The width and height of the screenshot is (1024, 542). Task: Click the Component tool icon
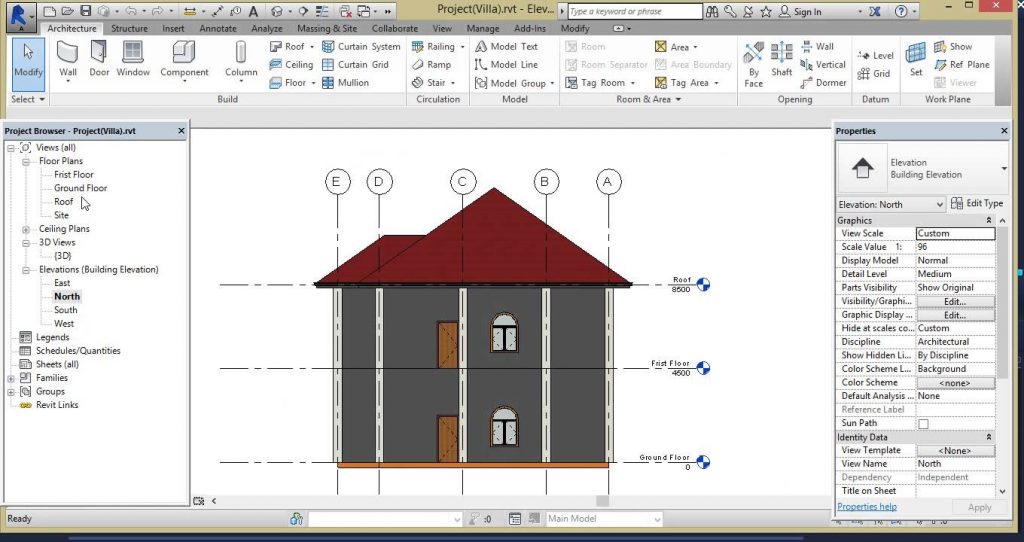(185, 56)
